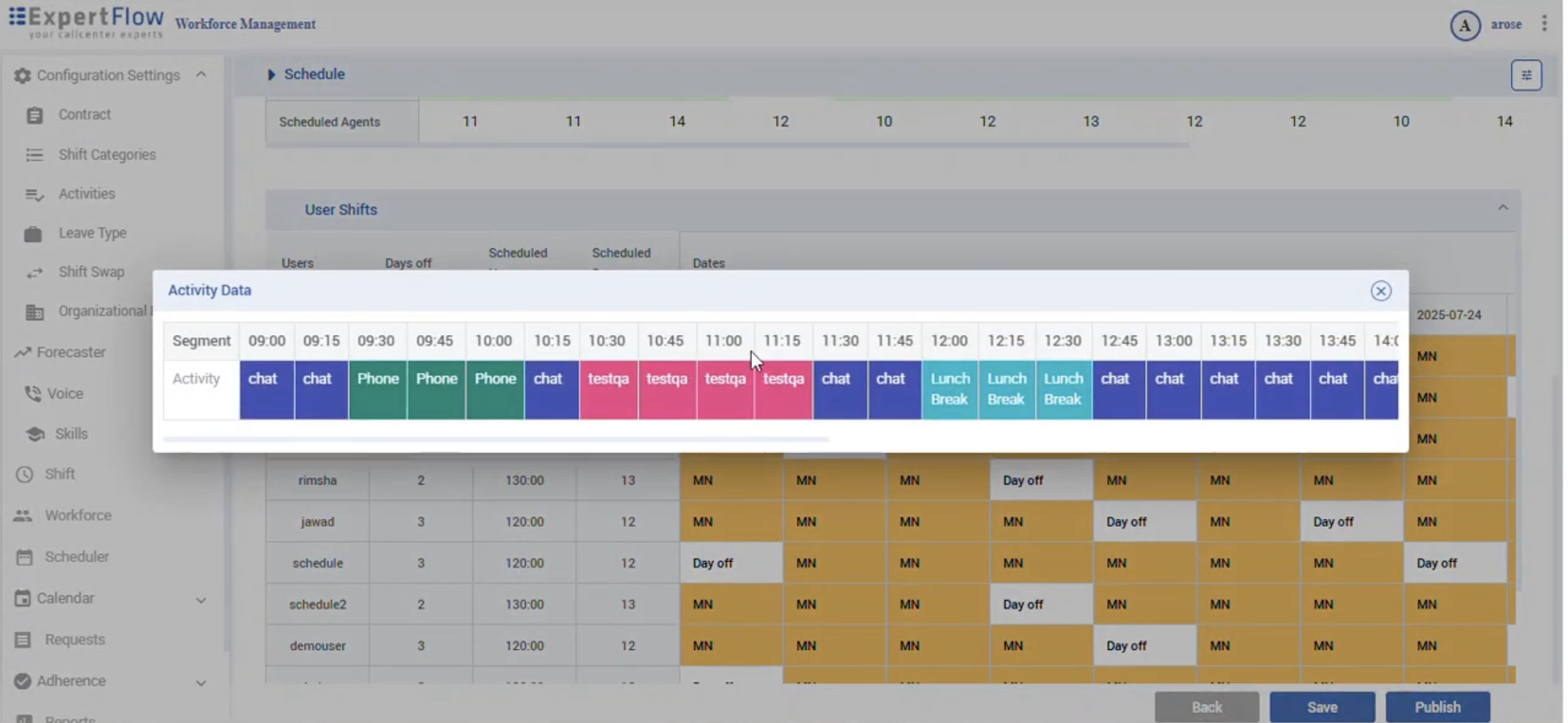
Task: Click the Contract clipboard icon
Action: click(35, 115)
